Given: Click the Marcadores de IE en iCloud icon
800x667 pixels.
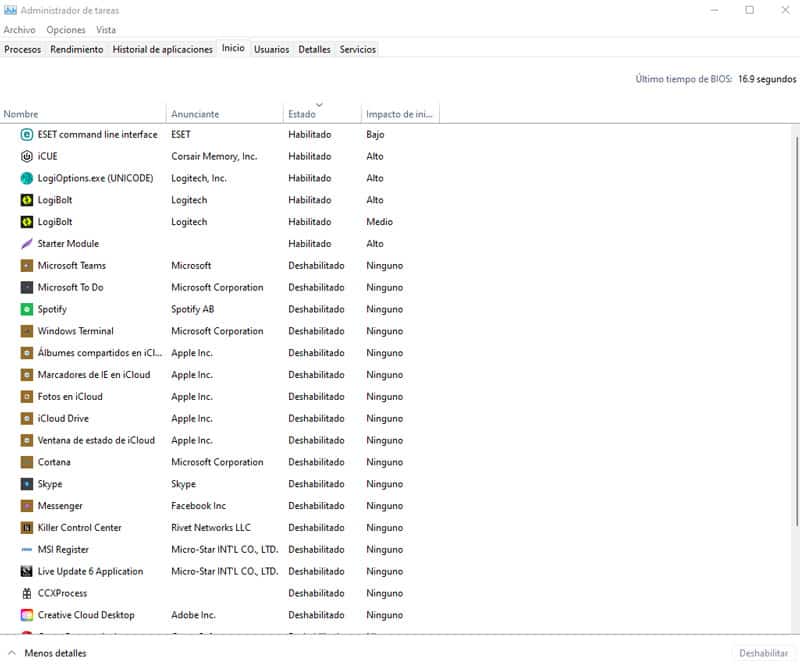Looking at the screenshot, I should [27, 375].
